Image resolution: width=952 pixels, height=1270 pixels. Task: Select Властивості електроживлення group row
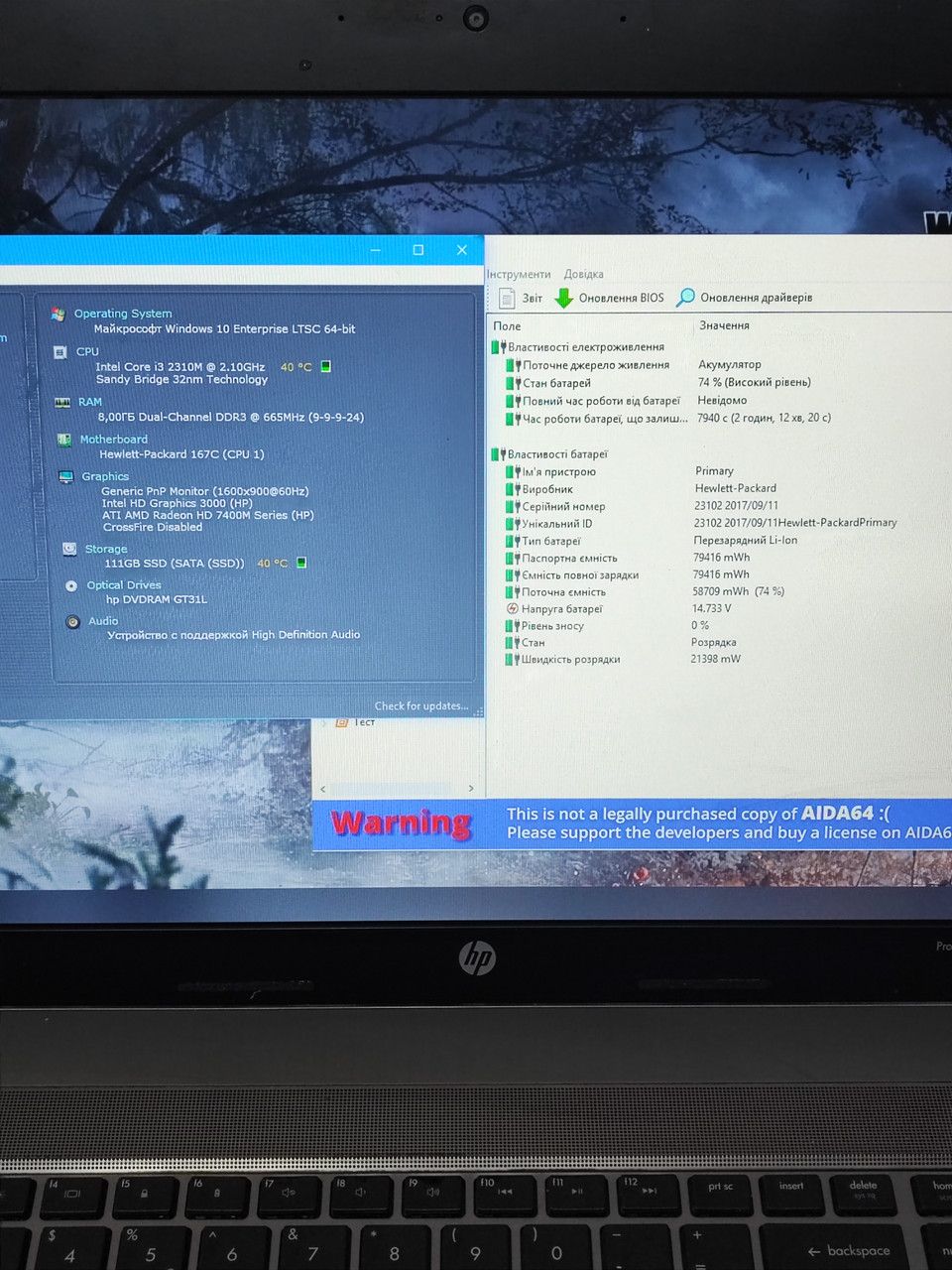(578, 347)
